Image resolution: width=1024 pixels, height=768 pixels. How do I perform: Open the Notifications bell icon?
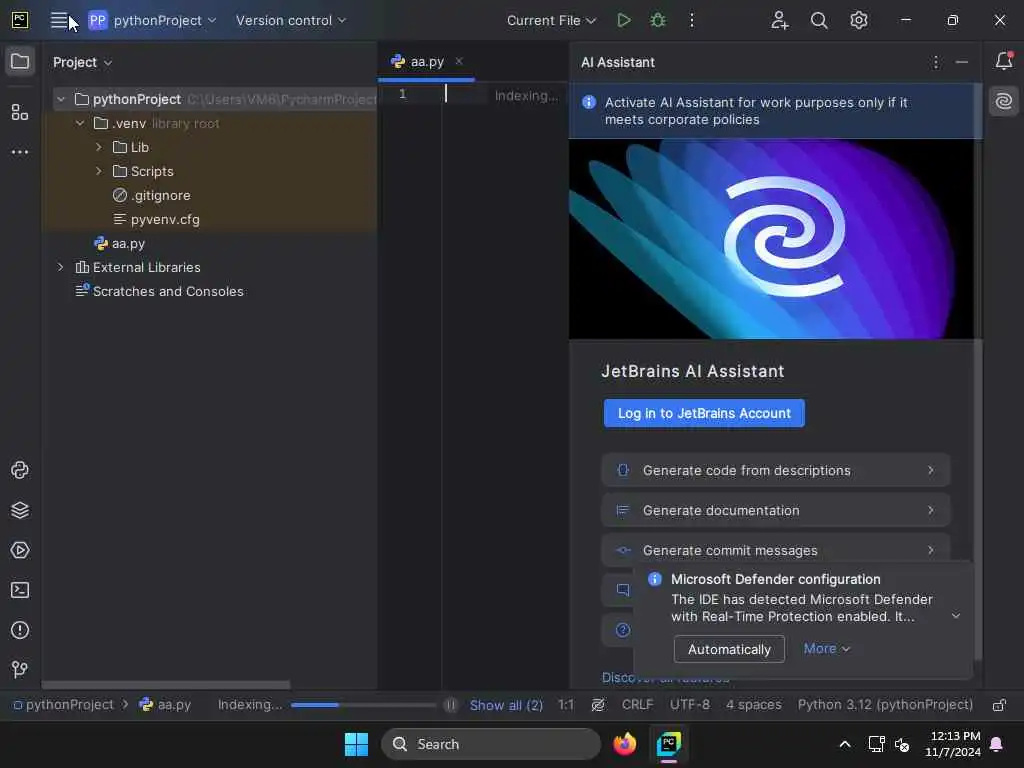[1004, 61]
